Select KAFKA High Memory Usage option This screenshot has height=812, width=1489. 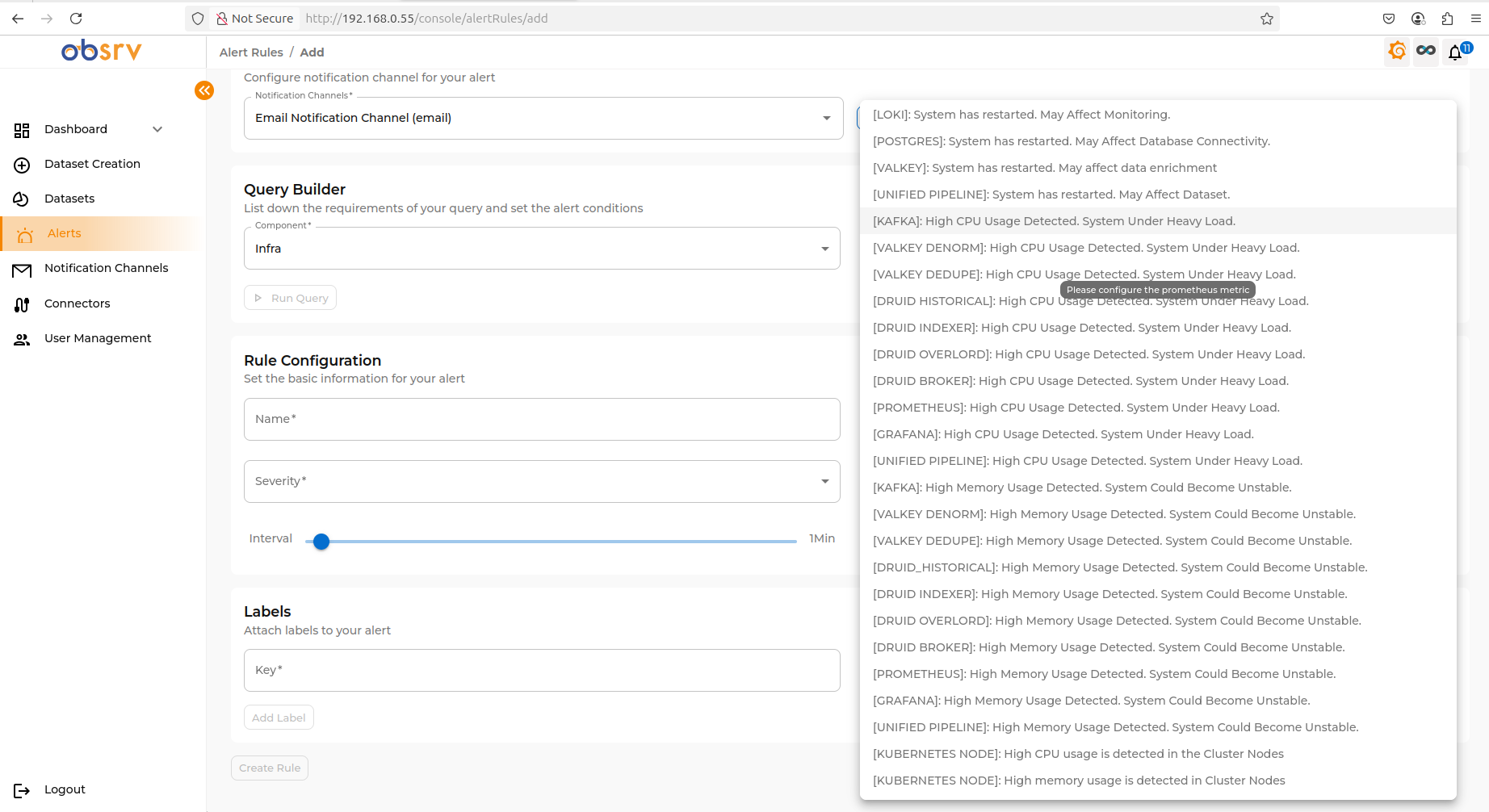pos(1158,488)
